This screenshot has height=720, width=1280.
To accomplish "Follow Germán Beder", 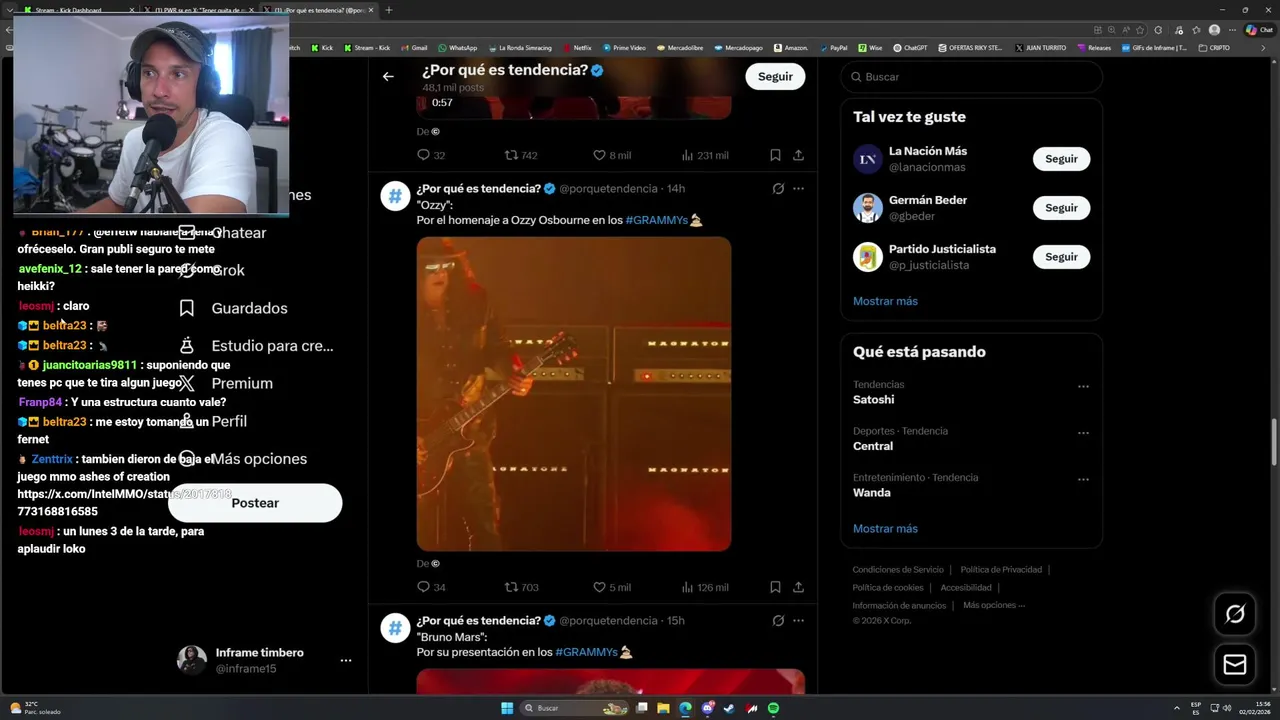I will coord(1061,208).
